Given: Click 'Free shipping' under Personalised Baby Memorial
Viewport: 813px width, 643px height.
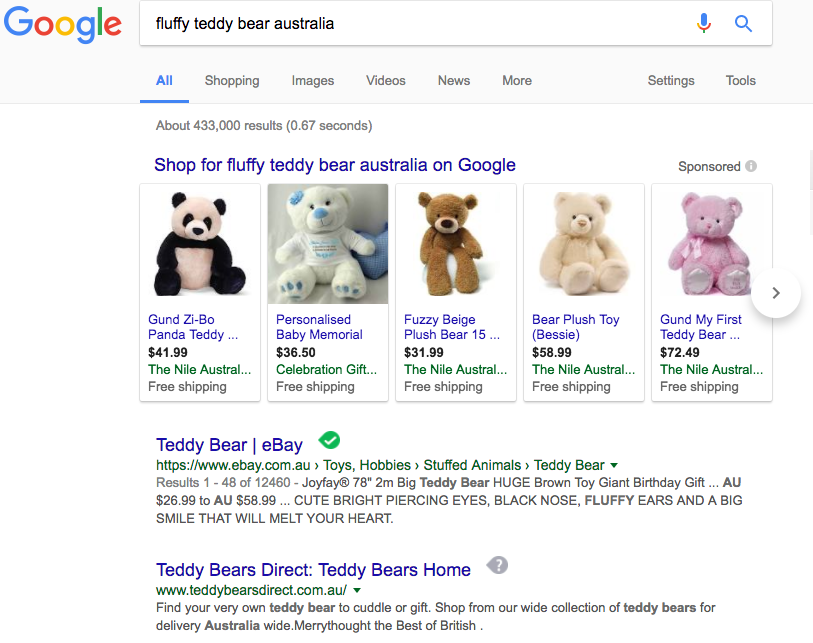Looking at the screenshot, I should 315,387.
